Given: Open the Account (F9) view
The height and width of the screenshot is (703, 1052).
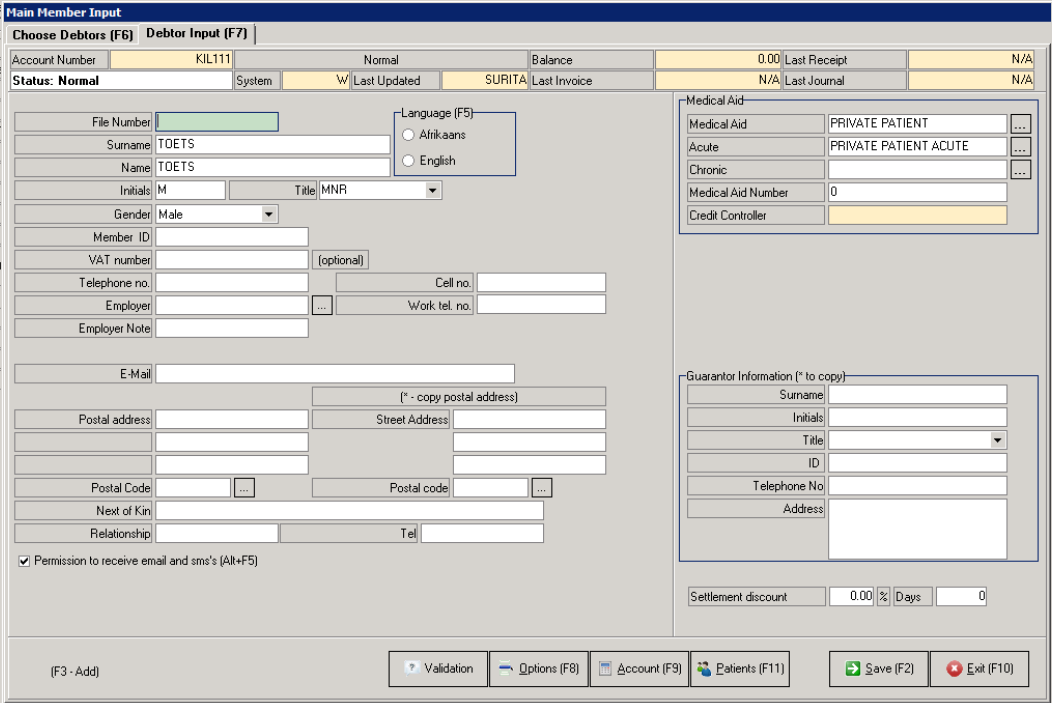Looking at the screenshot, I should [638, 669].
